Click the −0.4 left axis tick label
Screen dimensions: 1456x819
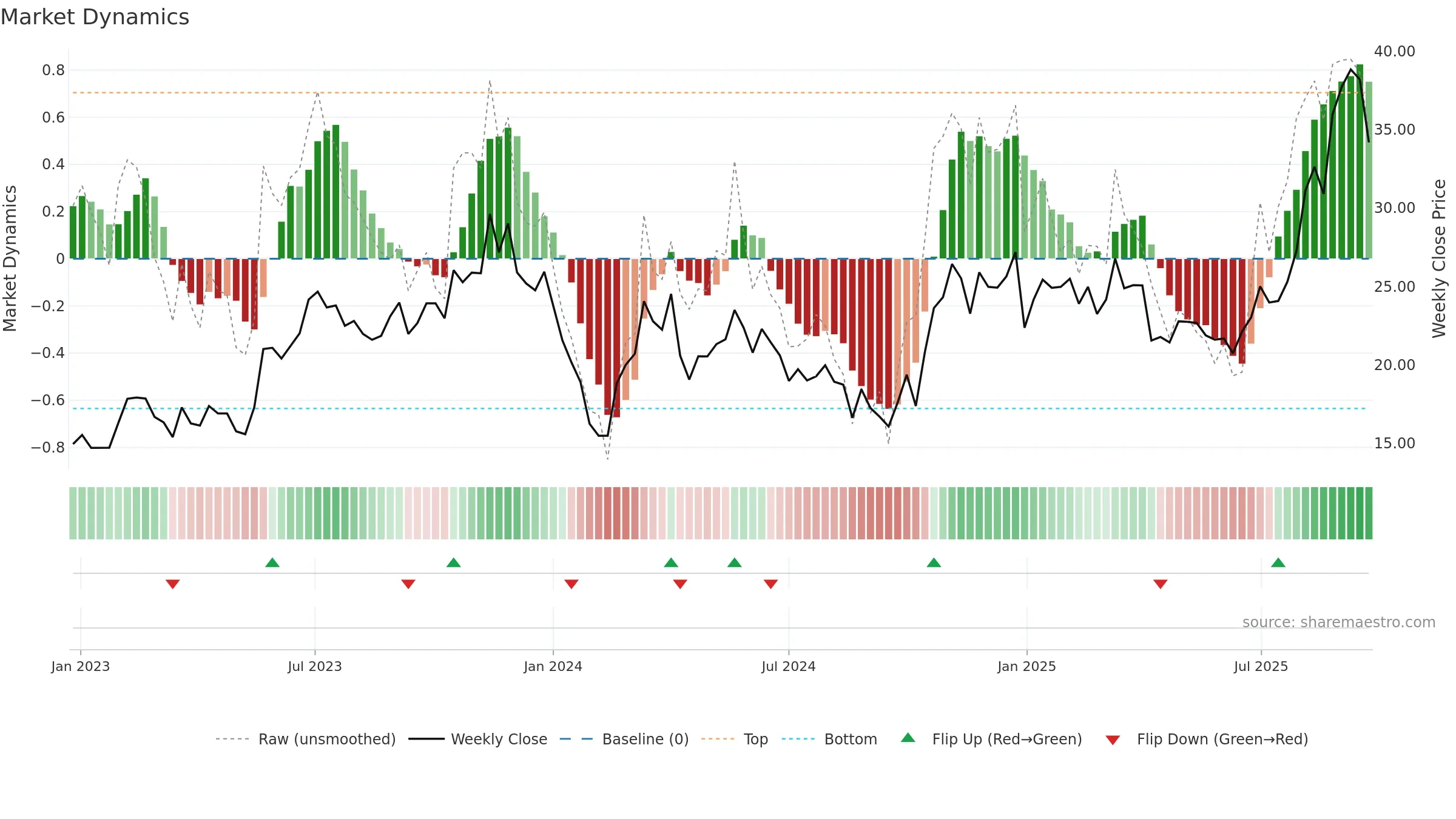click(x=48, y=353)
